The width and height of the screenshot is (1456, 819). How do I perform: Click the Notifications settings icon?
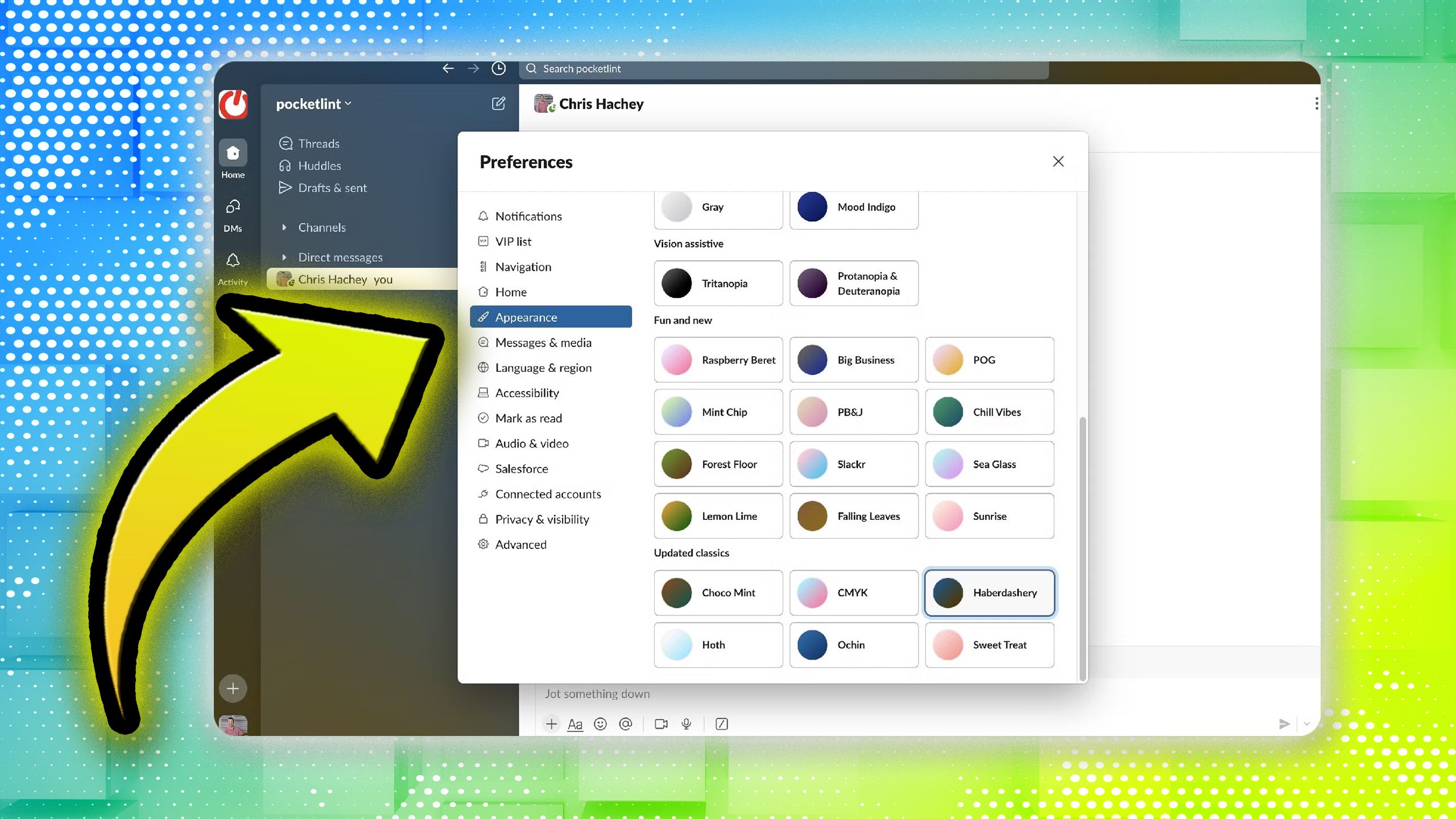483,216
